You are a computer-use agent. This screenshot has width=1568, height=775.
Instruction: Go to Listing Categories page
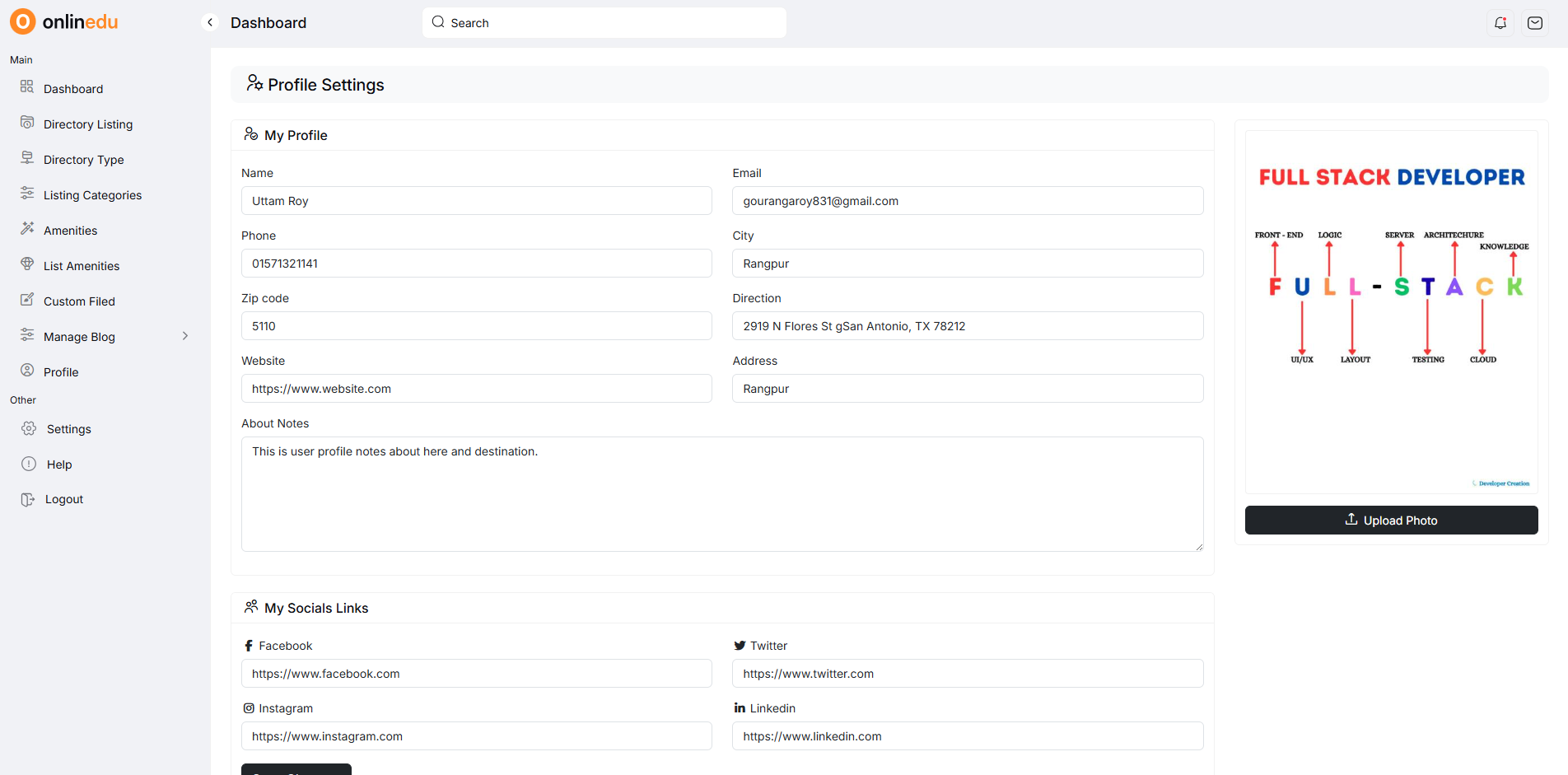[x=92, y=195]
